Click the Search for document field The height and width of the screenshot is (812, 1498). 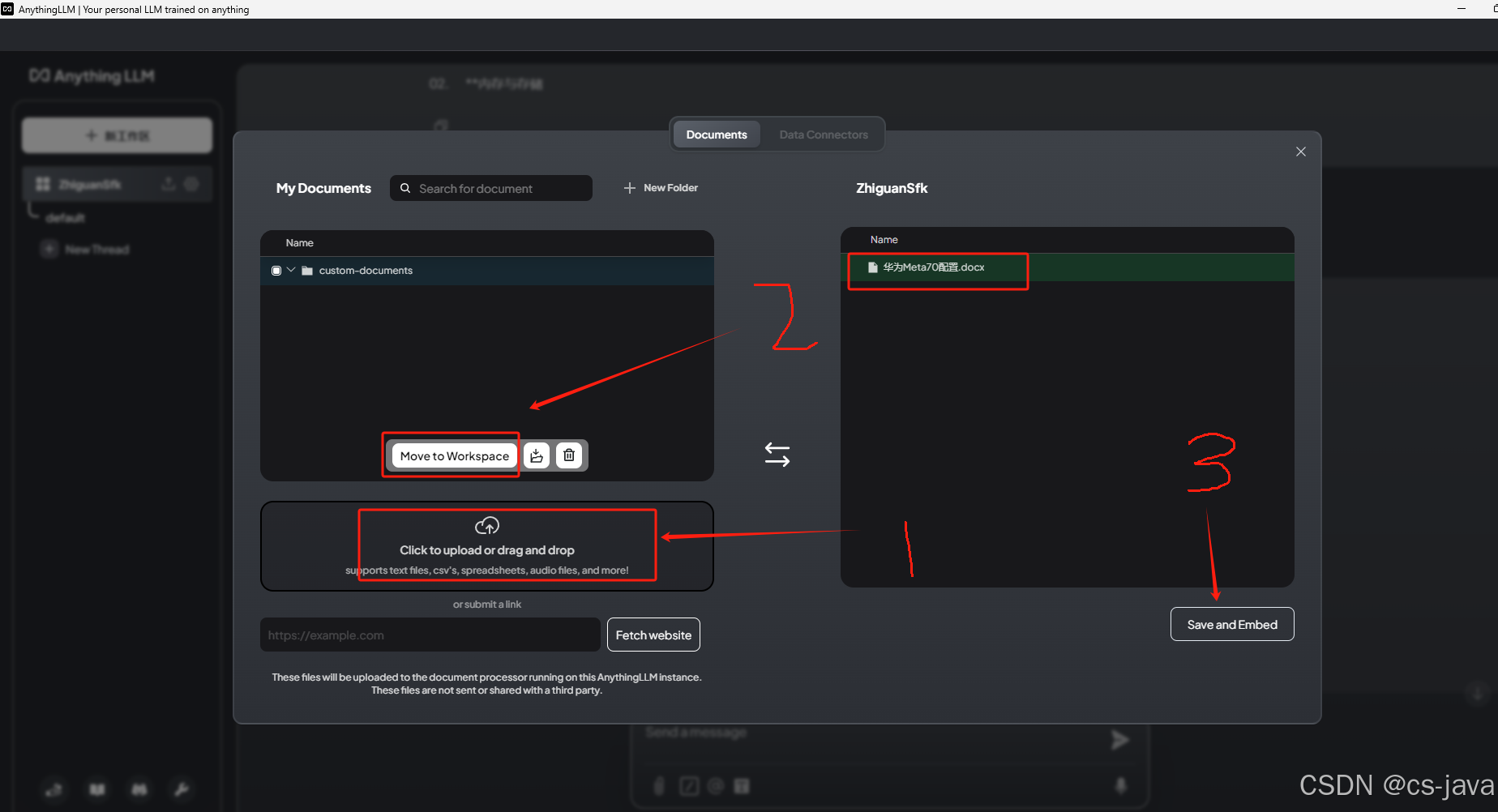click(491, 188)
